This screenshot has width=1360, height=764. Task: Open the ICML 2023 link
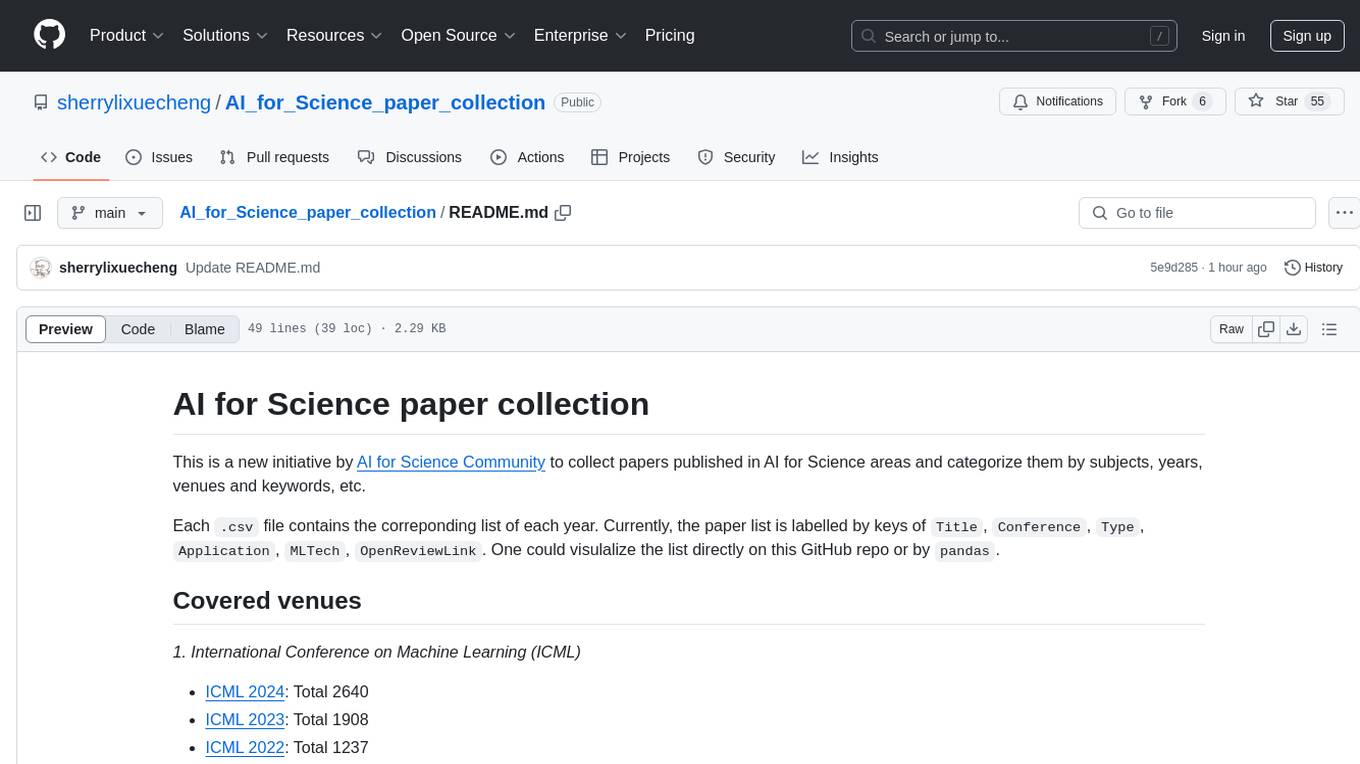click(245, 719)
